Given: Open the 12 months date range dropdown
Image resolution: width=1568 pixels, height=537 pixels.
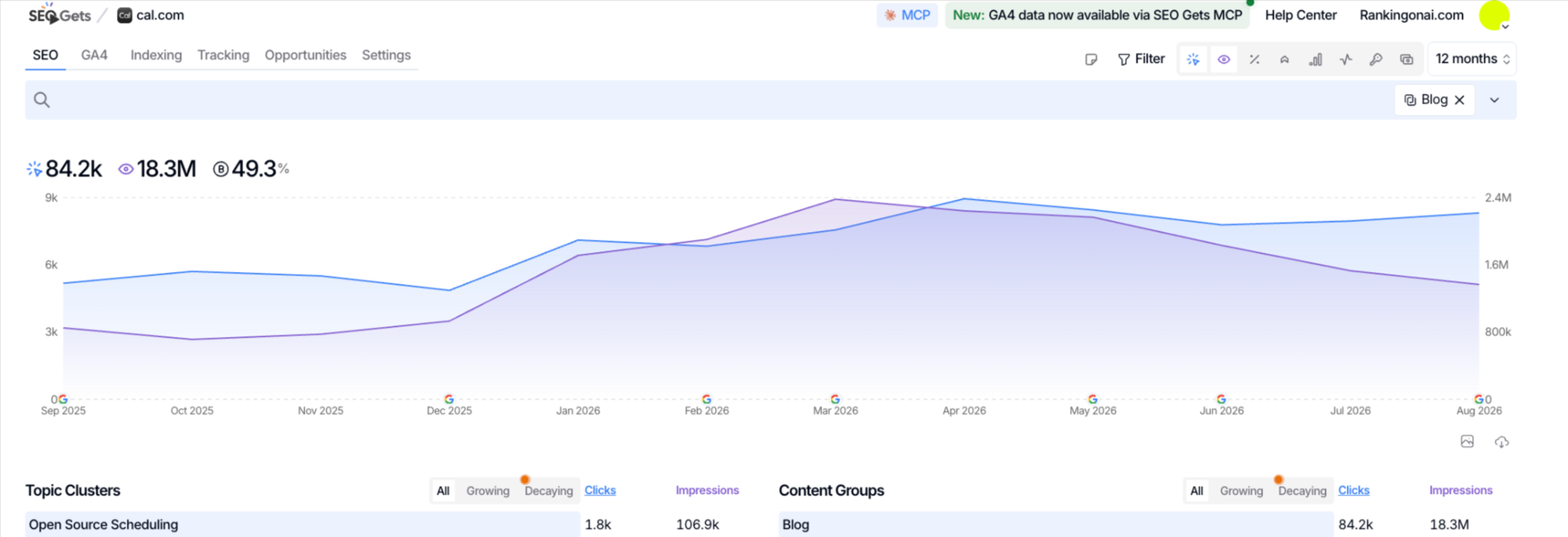Looking at the screenshot, I should [1472, 59].
